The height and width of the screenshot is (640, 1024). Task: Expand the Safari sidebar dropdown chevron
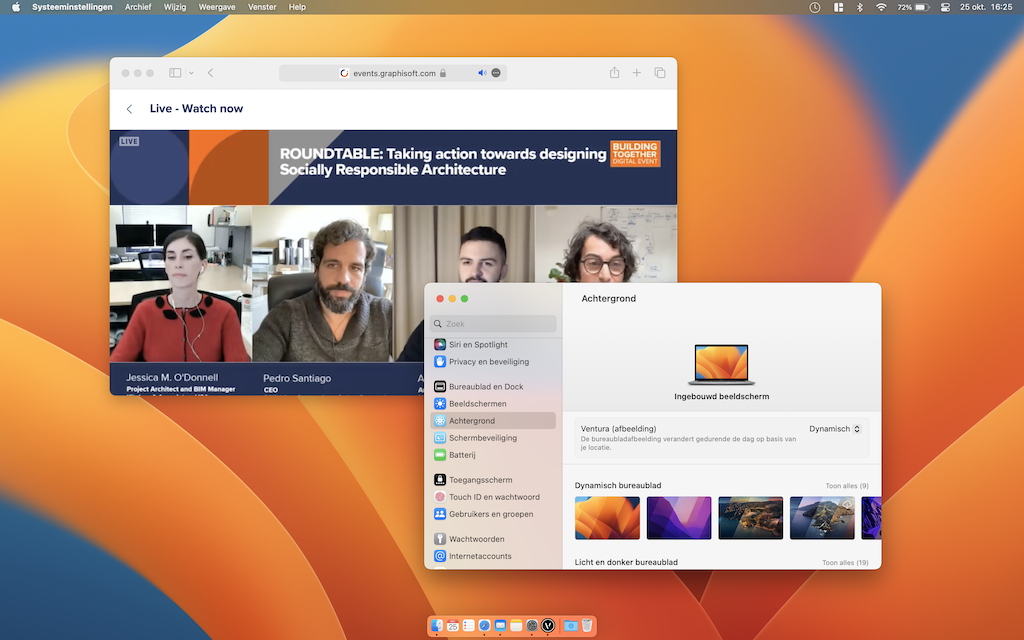(191, 73)
